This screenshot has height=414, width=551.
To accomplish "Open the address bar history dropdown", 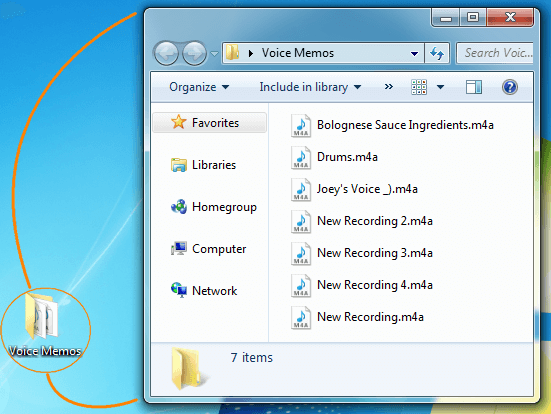I will [414, 53].
